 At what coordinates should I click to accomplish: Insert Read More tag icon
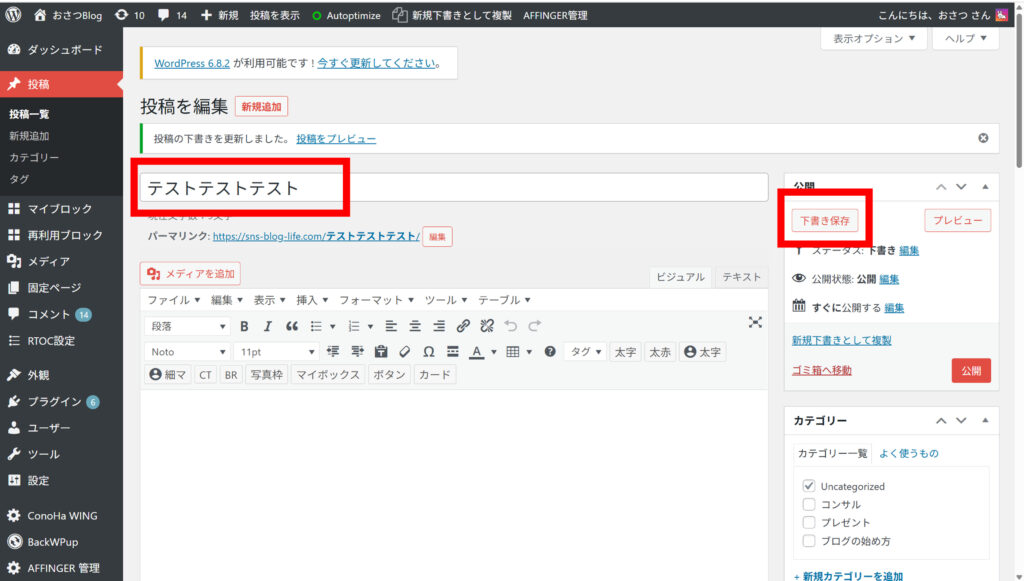pyautogui.click(x=453, y=352)
